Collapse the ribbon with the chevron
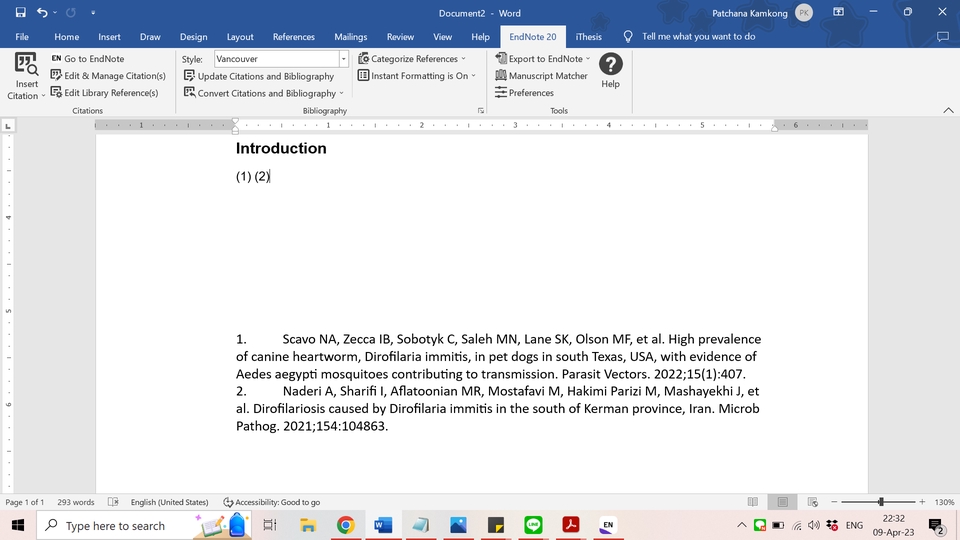This screenshot has width=960, height=540. click(x=948, y=110)
